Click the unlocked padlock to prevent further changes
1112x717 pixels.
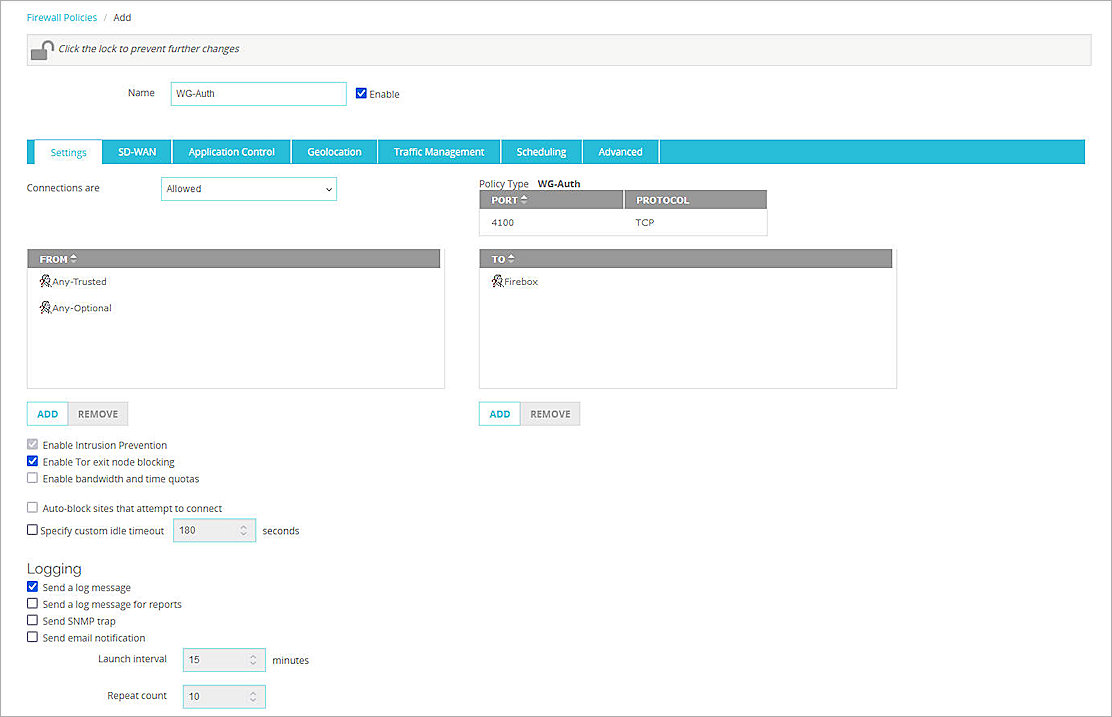point(42,48)
